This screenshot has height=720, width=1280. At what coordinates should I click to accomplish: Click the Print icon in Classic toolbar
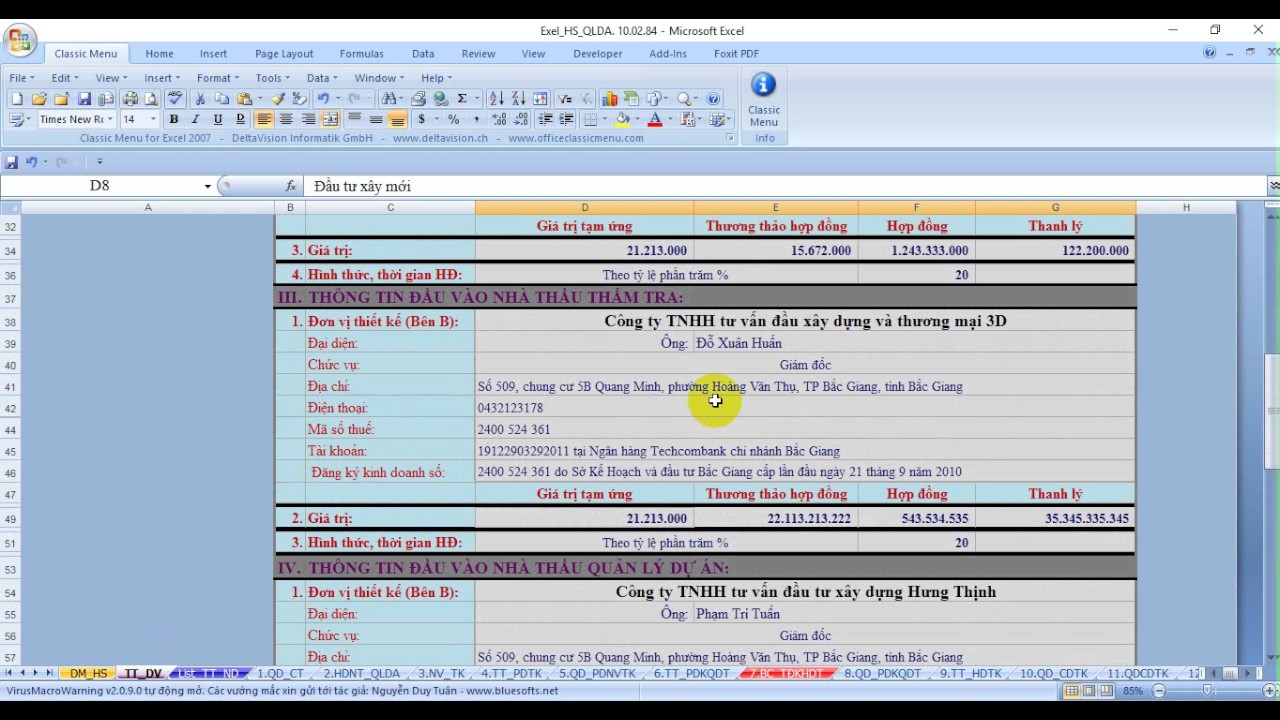[130, 99]
